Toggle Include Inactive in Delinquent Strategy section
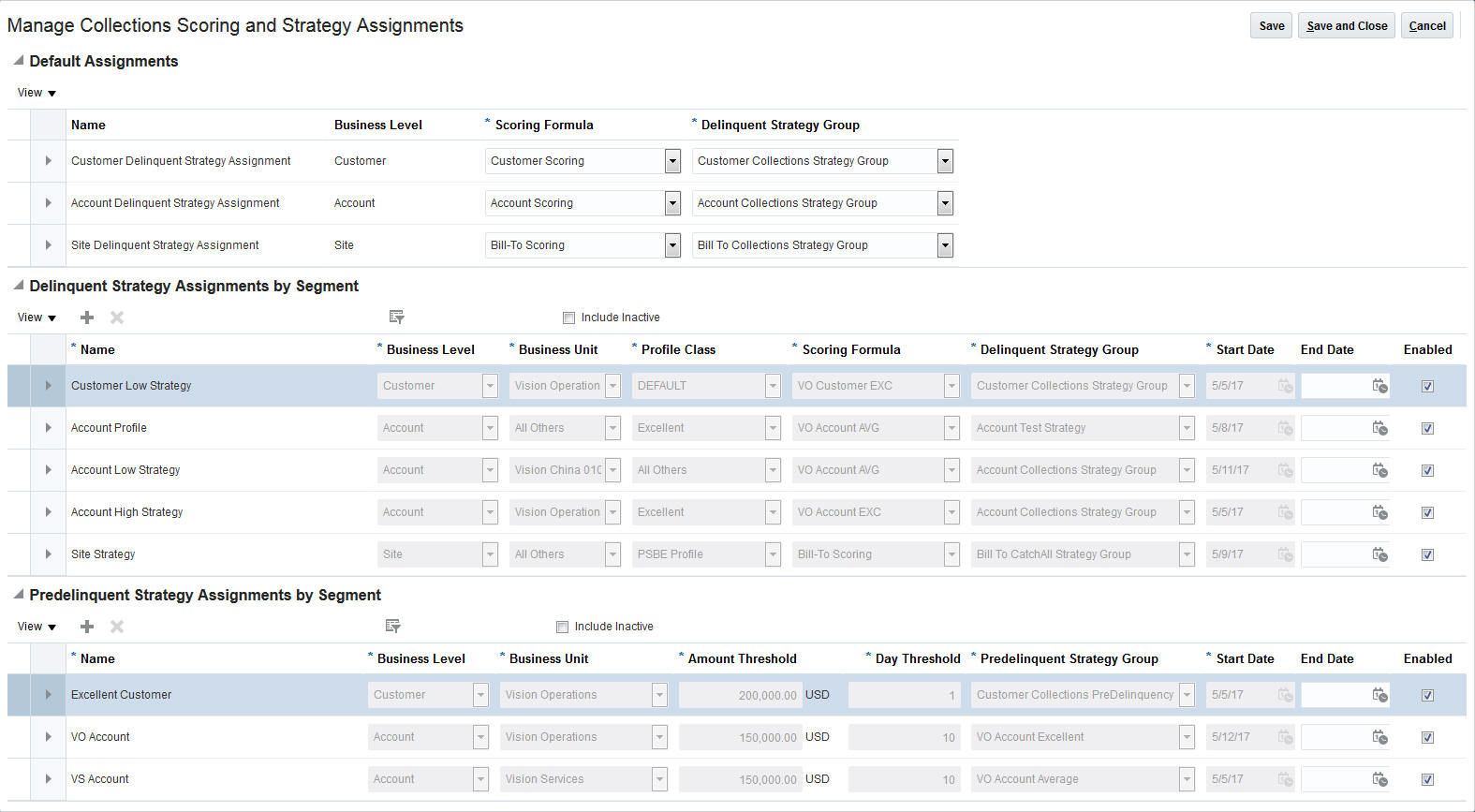Viewport: 1475px width, 812px height. pyautogui.click(x=568, y=318)
